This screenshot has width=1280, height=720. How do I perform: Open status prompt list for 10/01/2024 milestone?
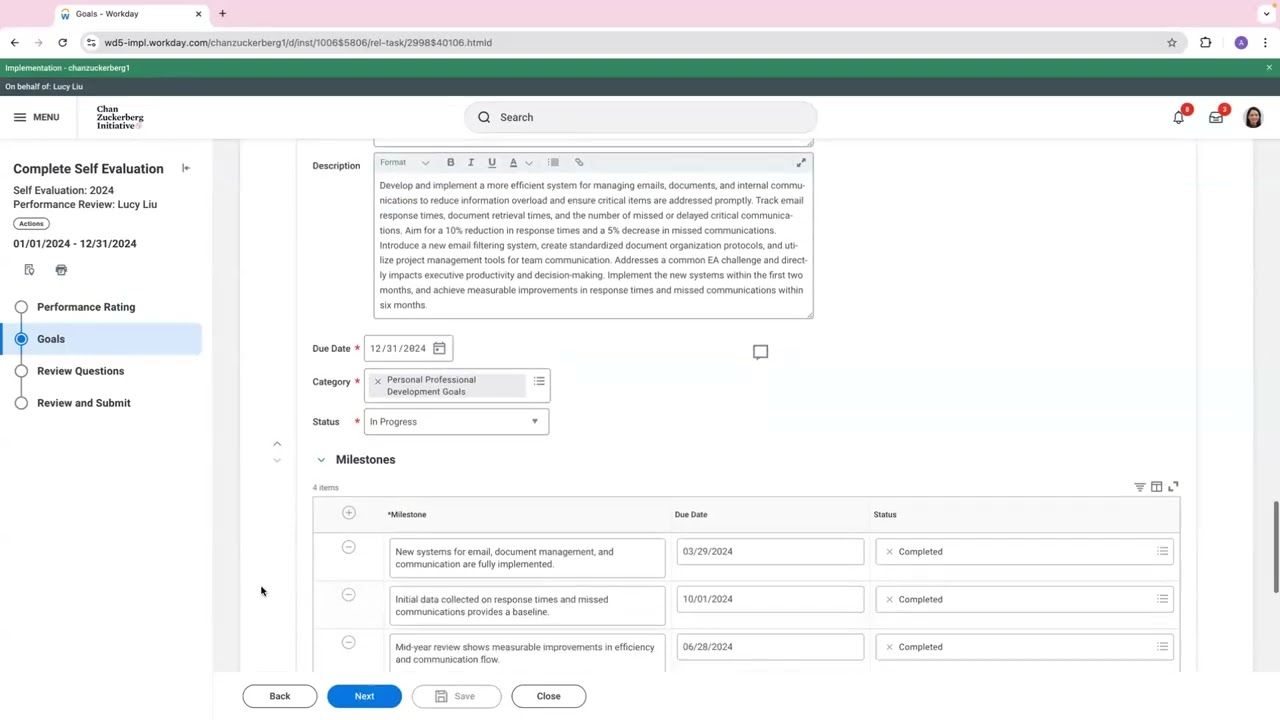(x=1162, y=599)
